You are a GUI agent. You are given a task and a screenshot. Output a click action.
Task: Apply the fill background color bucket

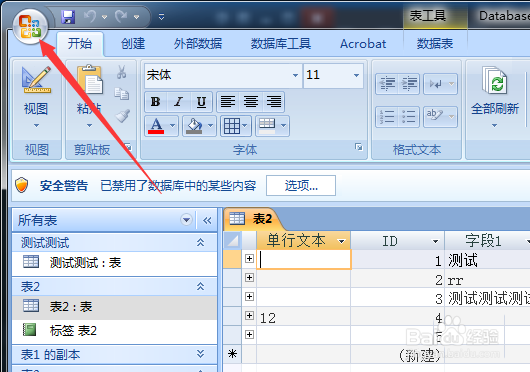194,126
